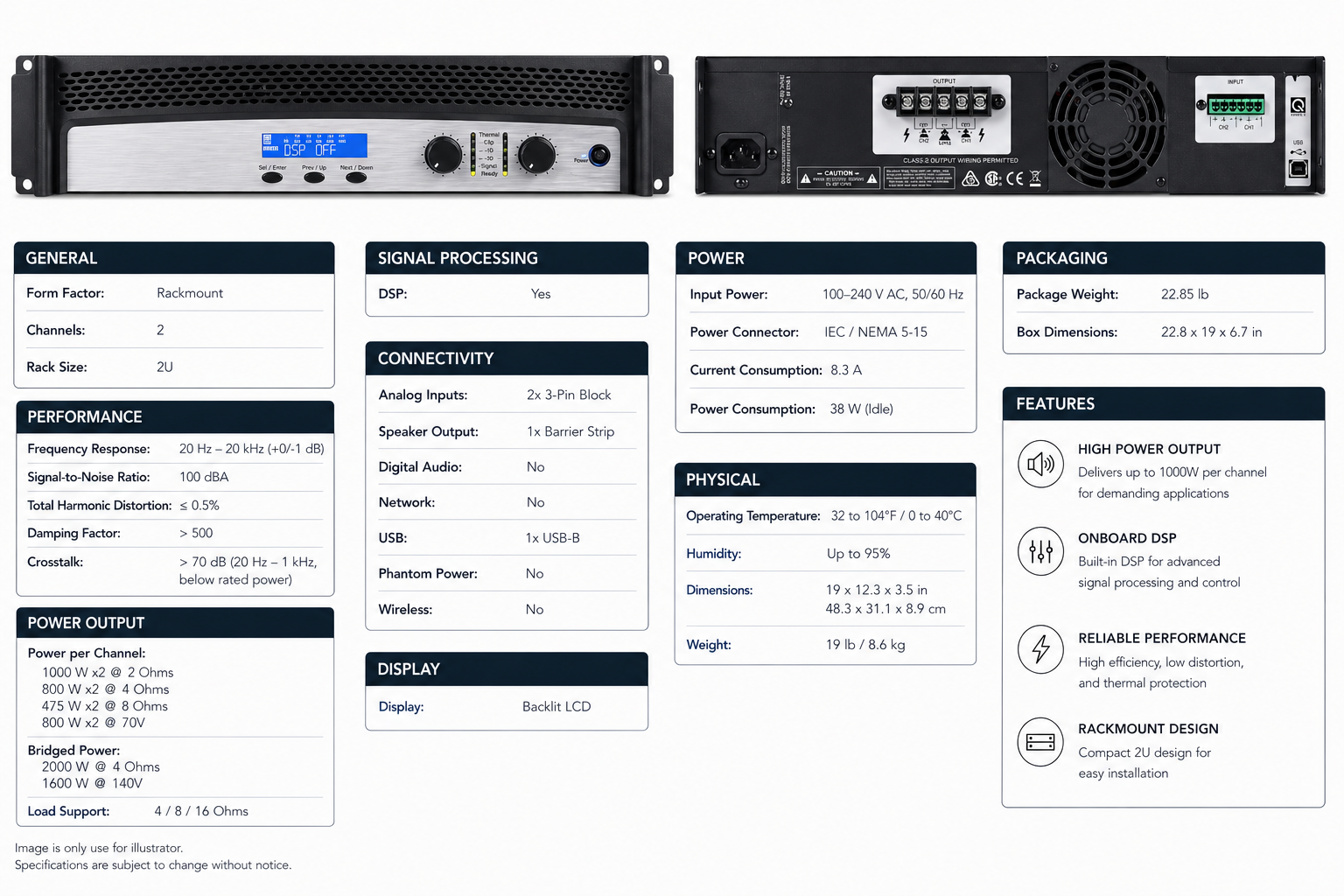
Task: Click the Current Consumption value '8.3 A'
Action: point(846,370)
